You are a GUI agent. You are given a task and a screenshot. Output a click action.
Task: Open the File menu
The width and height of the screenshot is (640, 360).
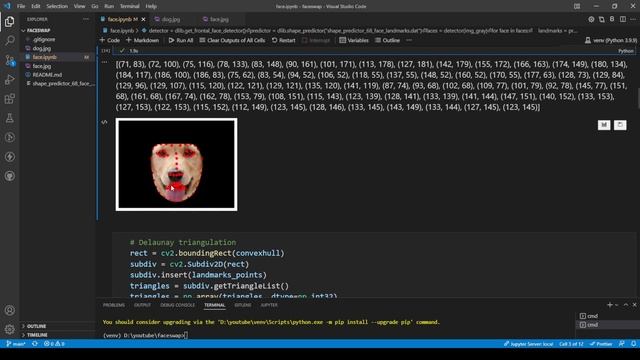[x=21, y=6]
